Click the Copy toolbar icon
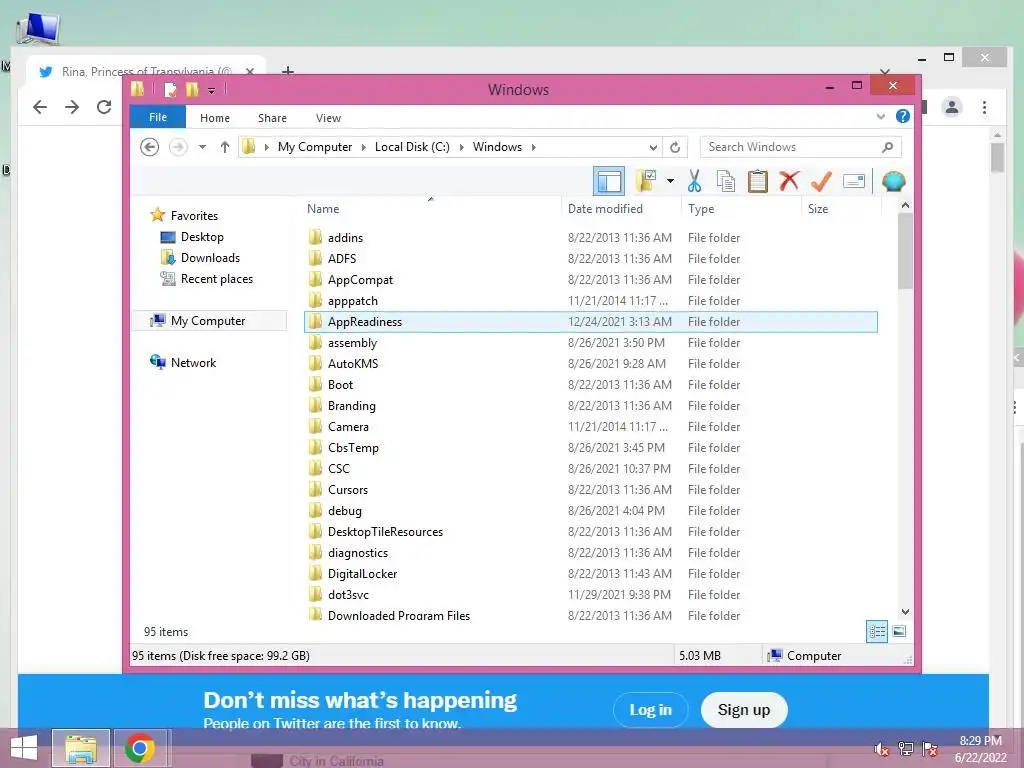 pyautogui.click(x=726, y=182)
